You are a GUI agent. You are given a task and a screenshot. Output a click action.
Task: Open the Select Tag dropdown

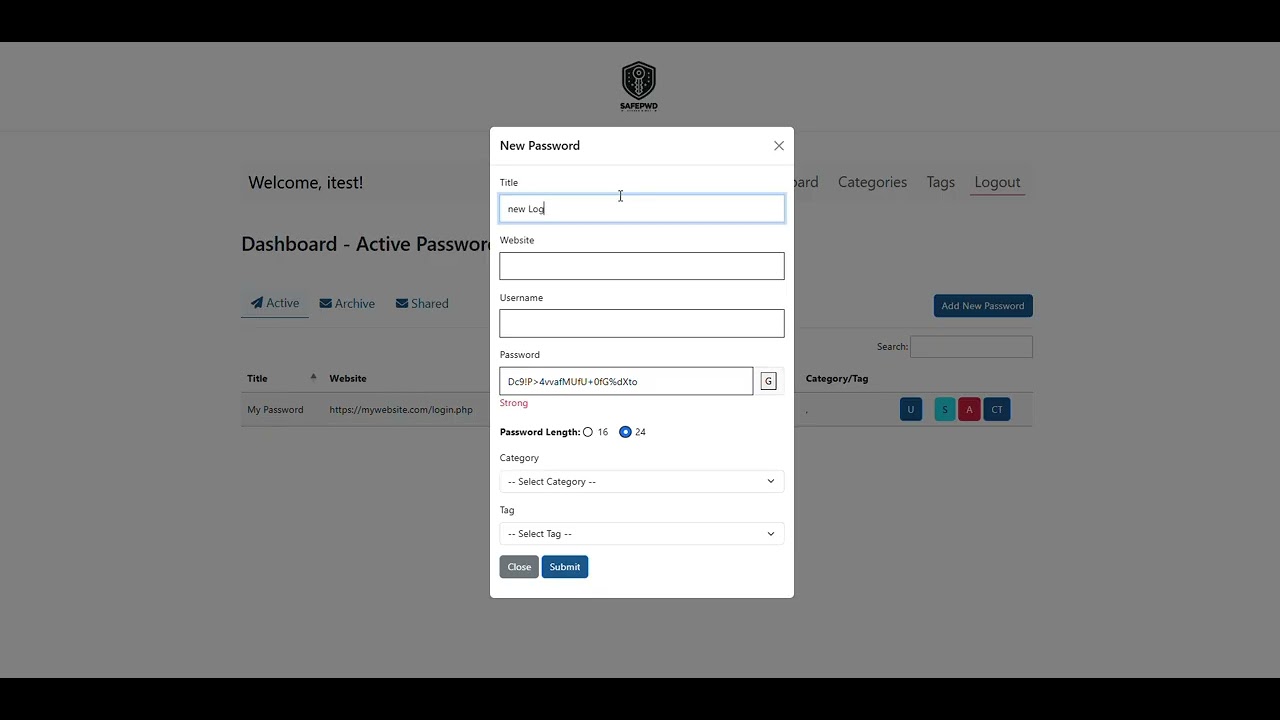[x=641, y=533]
